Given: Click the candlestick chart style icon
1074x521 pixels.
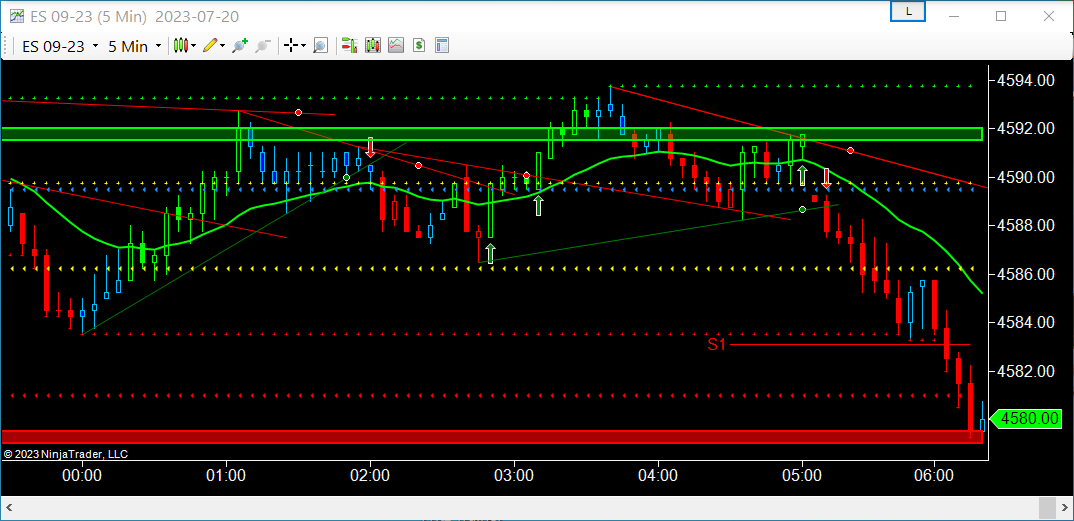Looking at the screenshot, I should point(181,46).
